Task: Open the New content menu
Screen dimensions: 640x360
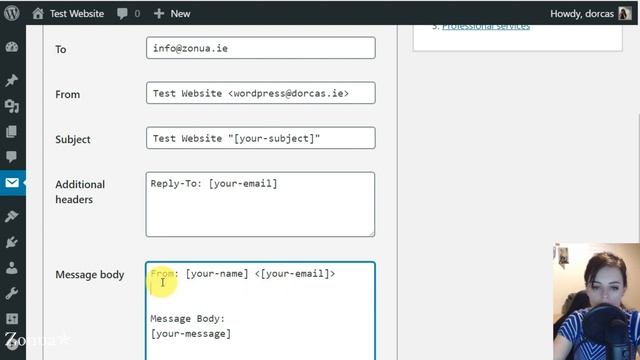Action: [172, 13]
